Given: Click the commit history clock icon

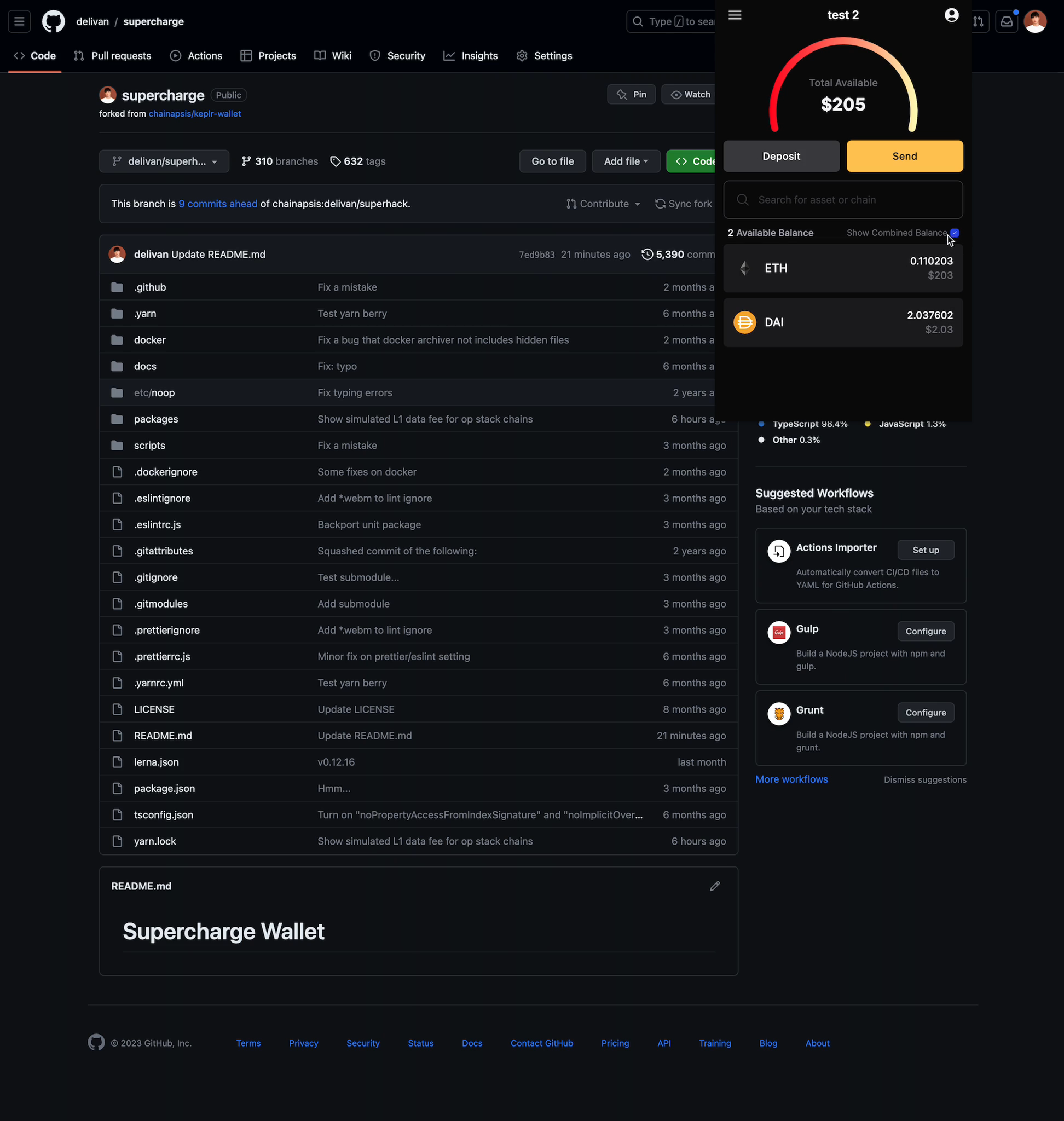Looking at the screenshot, I should click(647, 254).
